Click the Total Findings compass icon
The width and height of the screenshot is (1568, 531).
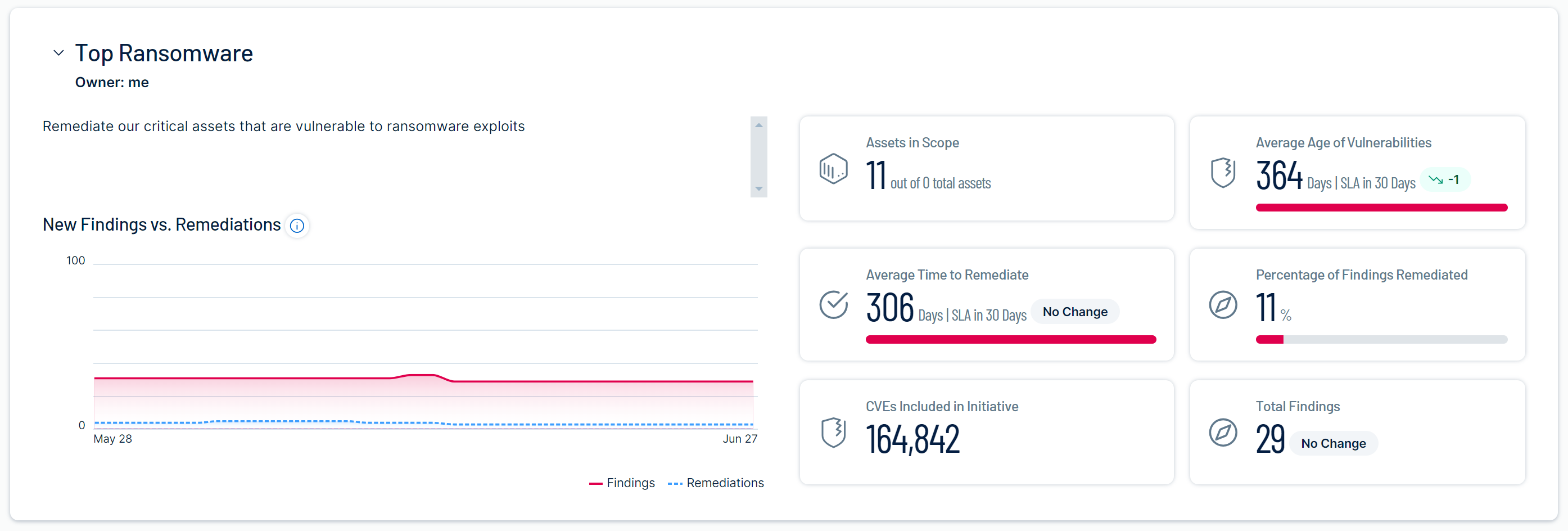click(x=1223, y=433)
